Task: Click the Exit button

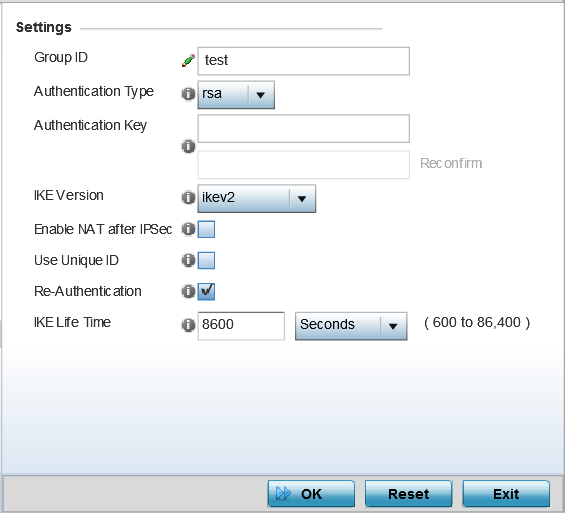Action: coord(506,494)
